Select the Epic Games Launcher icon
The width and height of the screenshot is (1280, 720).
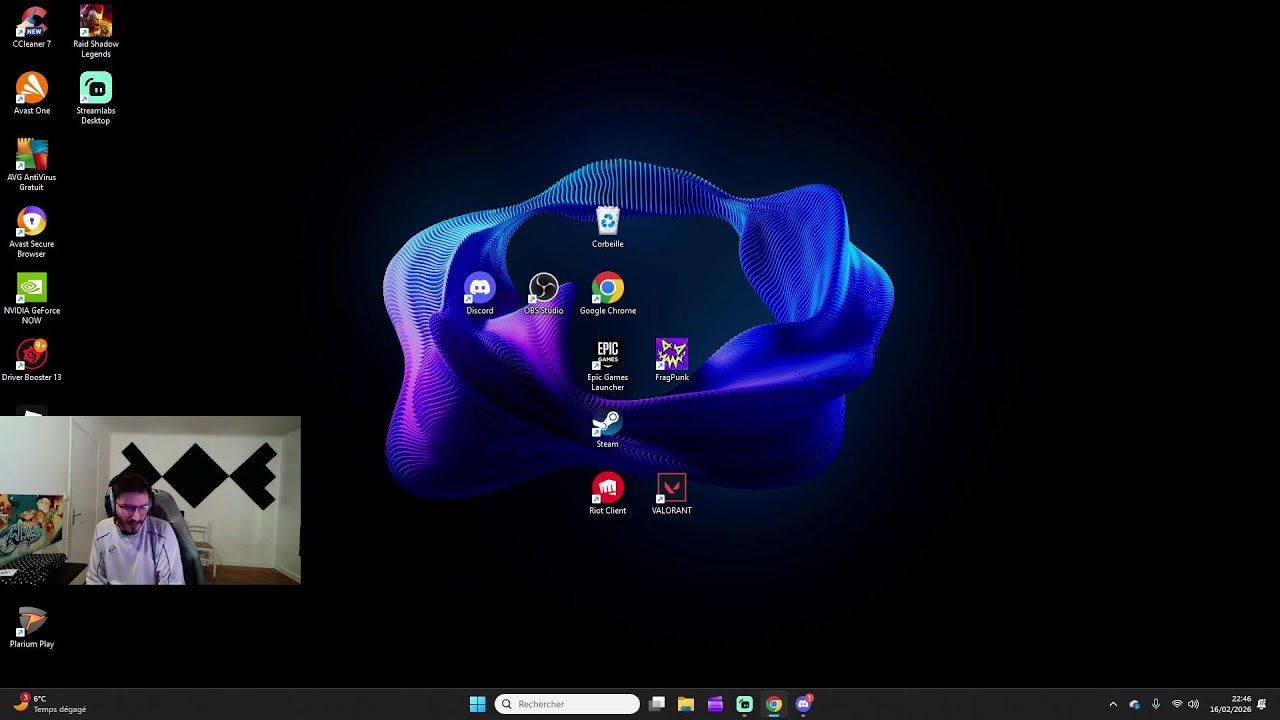click(x=608, y=365)
